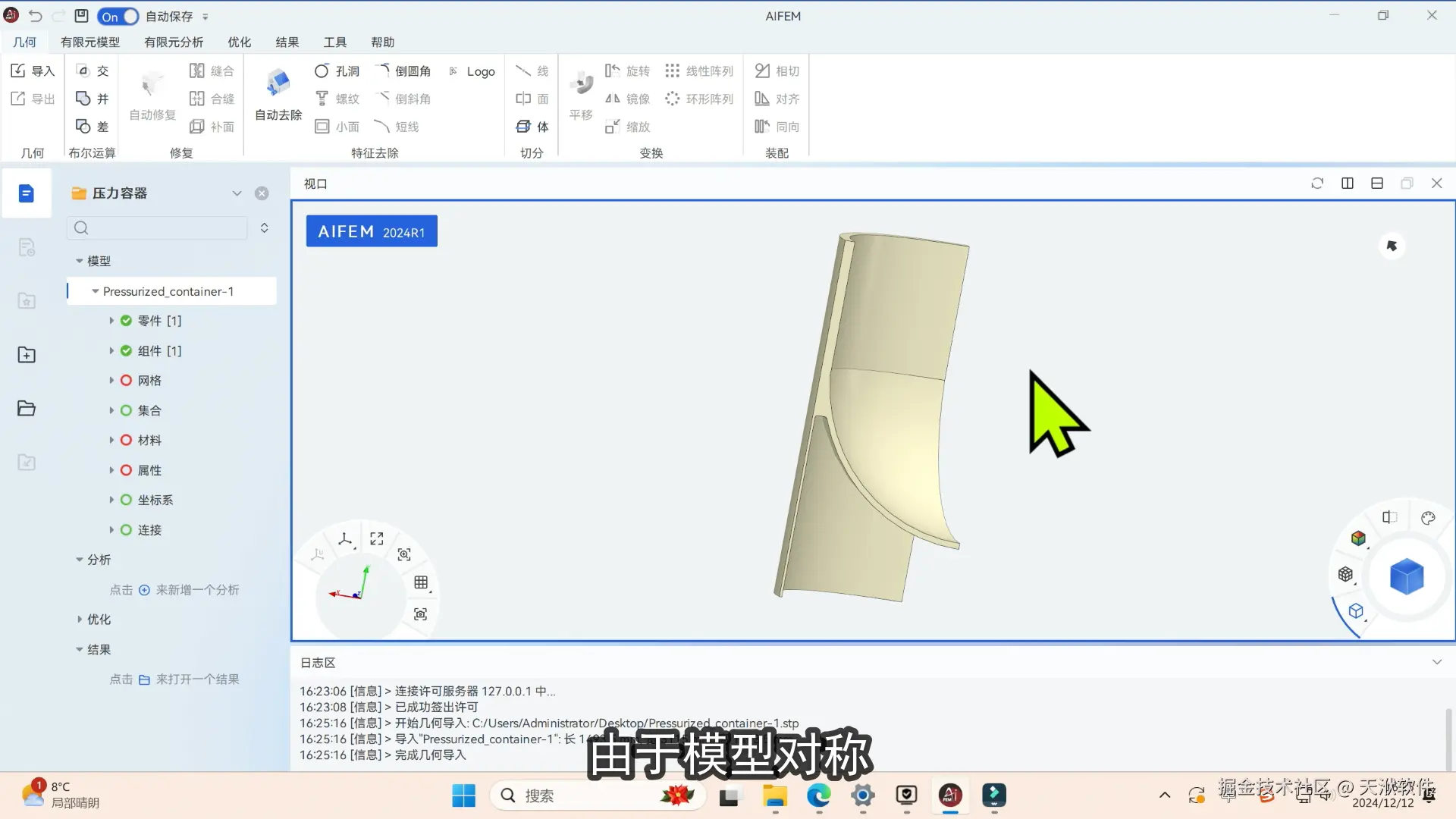Screen dimensions: 1456x819
Task: Click the fit-to-screen expand icon in viewport
Action: pyautogui.click(x=377, y=538)
